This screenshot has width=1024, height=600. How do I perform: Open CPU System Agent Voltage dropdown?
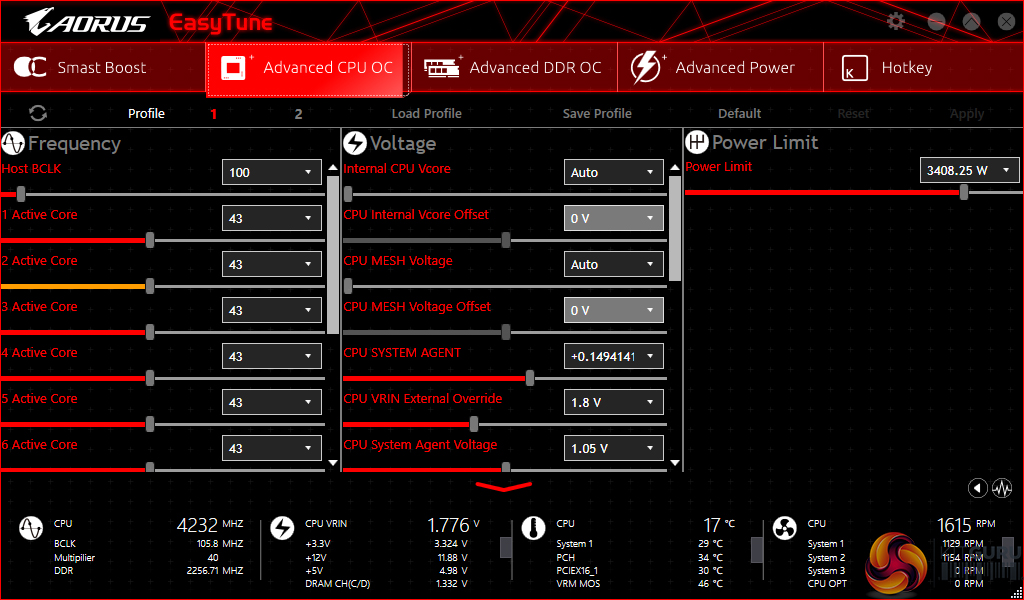point(614,449)
